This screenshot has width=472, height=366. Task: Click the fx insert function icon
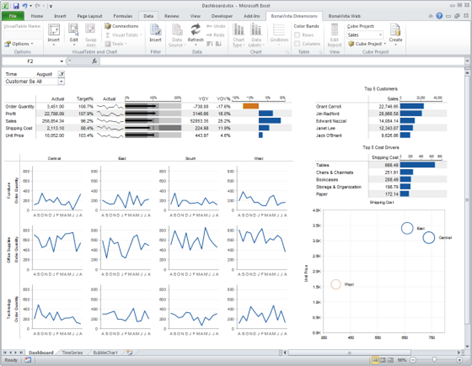[x=95, y=61]
